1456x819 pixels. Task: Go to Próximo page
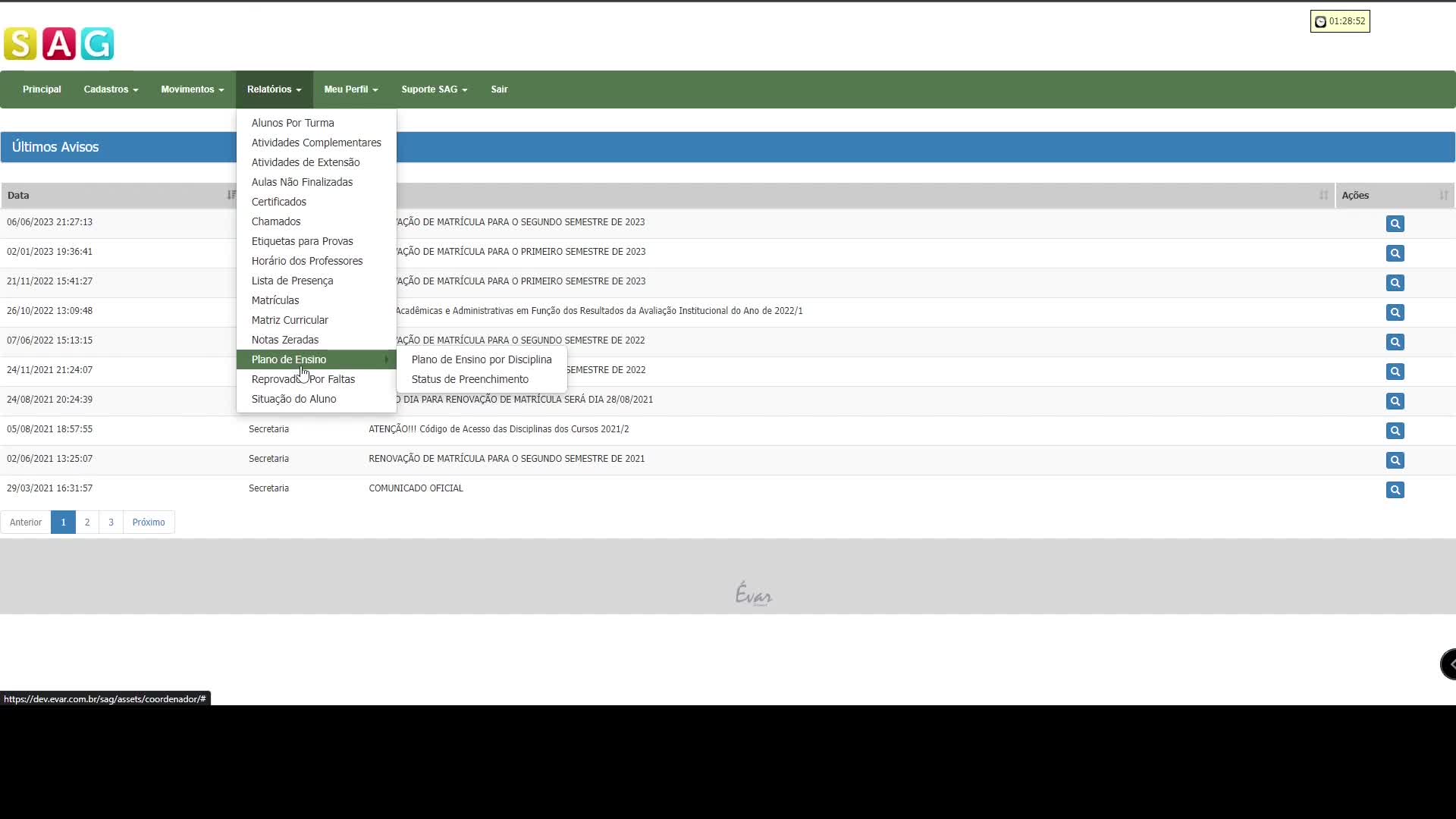coord(149,522)
